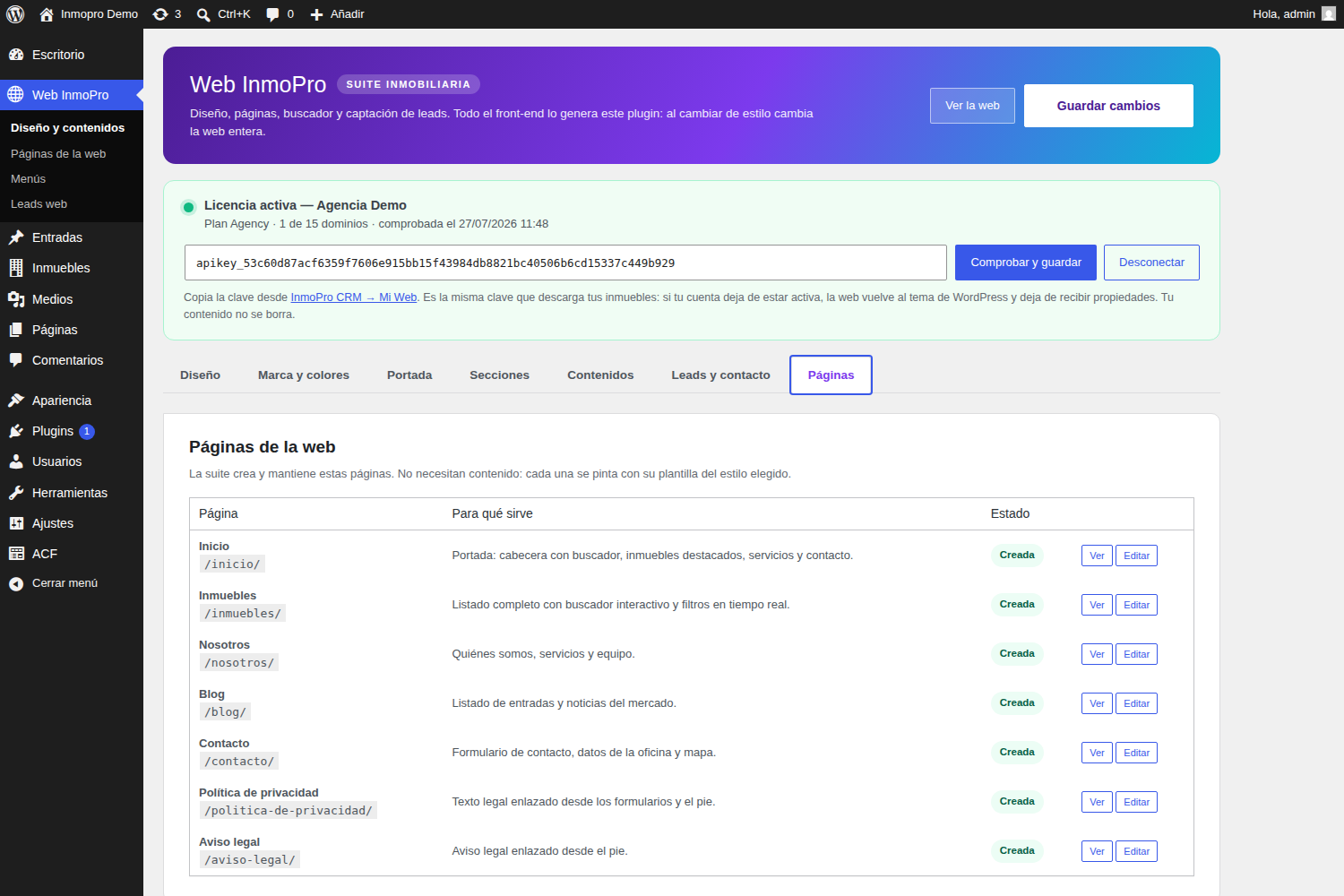Click the /politica-de-privacidad/ slug text
The width and height of the screenshot is (1344, 896).
(x=288, y=811)
